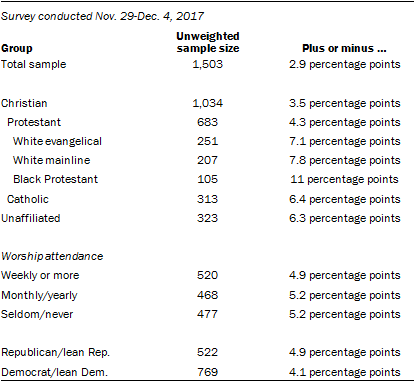Image resolution: width=416 pixels, height=382 pixels.
Task: Select the Republican/lean Rep. label
Action: coord(55,352)
